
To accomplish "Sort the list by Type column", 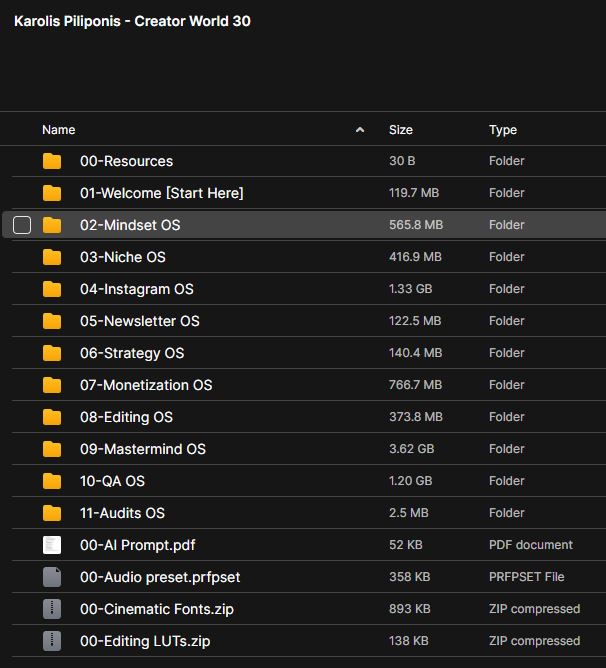I will coord(503,130).
